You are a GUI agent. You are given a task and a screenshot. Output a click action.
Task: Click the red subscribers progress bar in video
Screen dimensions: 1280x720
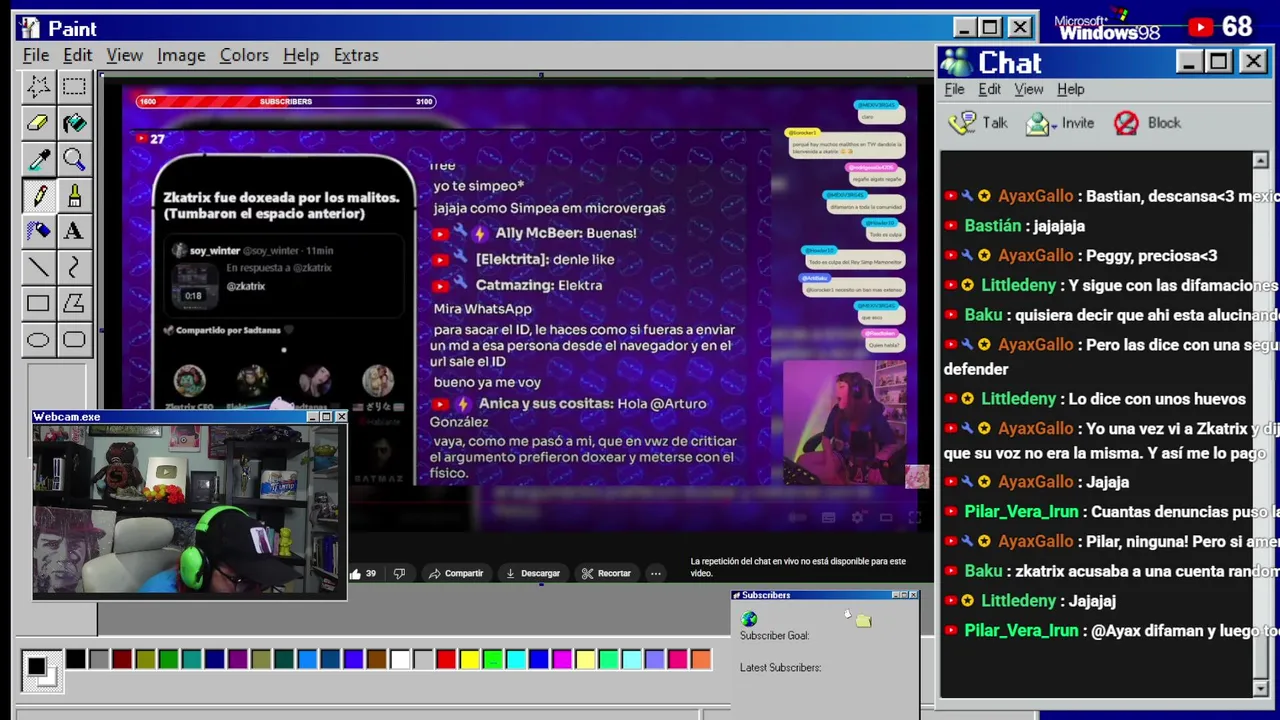click(x=285, y=101)
